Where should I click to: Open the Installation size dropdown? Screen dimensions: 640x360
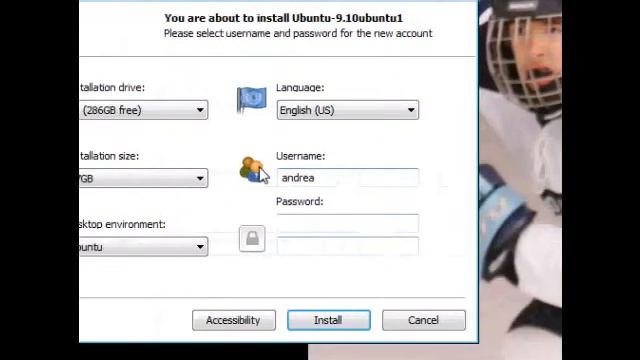pyautogui.click(x=144, y=178)
